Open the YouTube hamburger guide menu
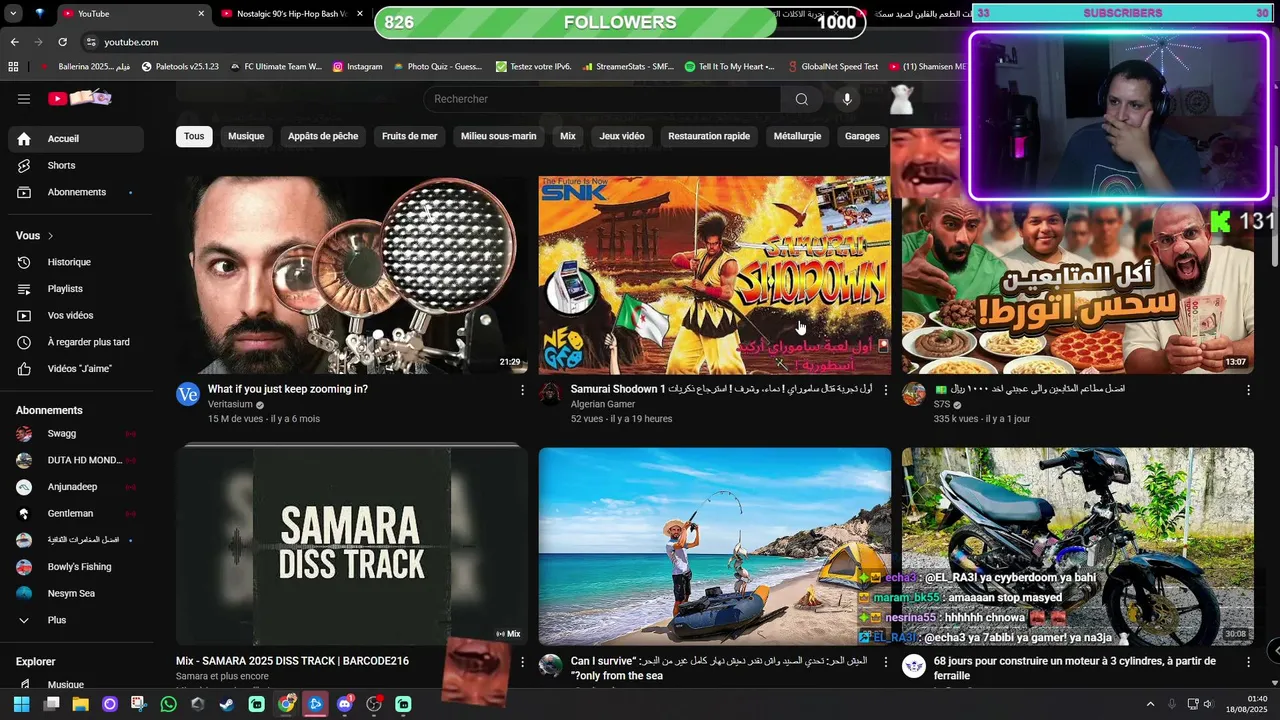 (24, 99)
